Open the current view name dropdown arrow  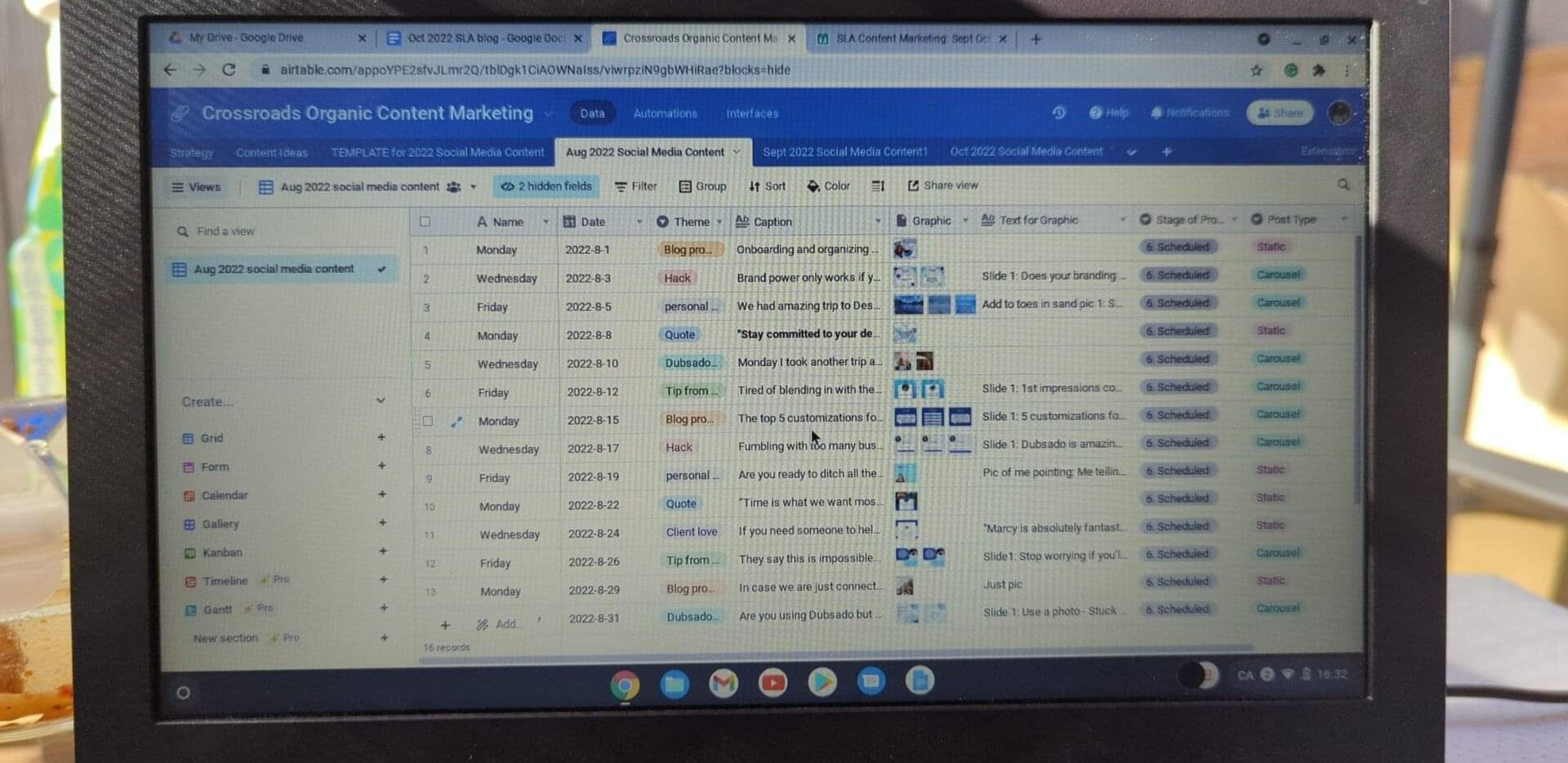click(x=474, y=187)
